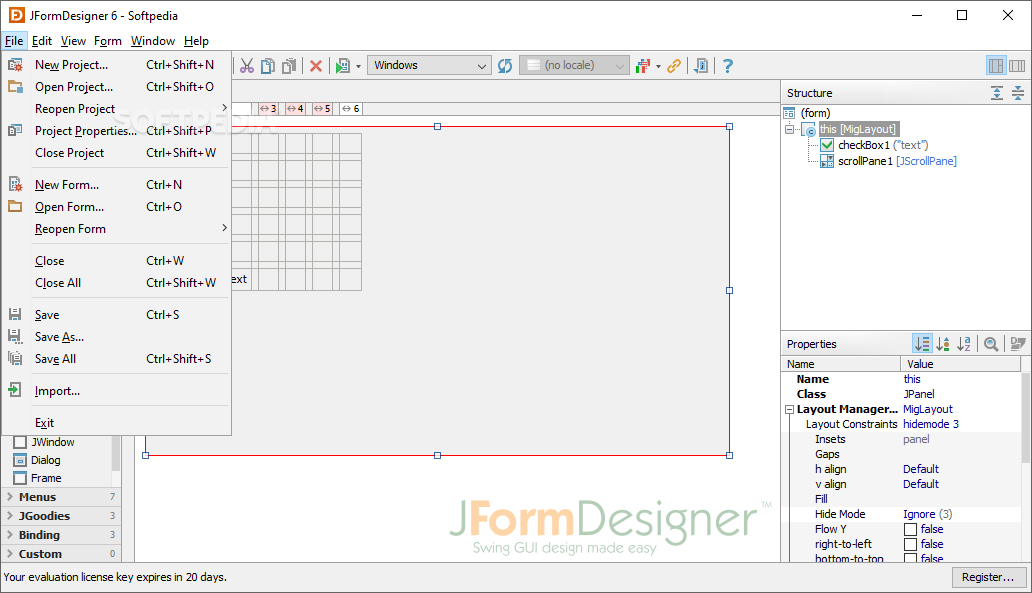The image size is (1032, 593).
Task: Open the Edit menu
Action: pyautogui.click(x=41, y=41)
